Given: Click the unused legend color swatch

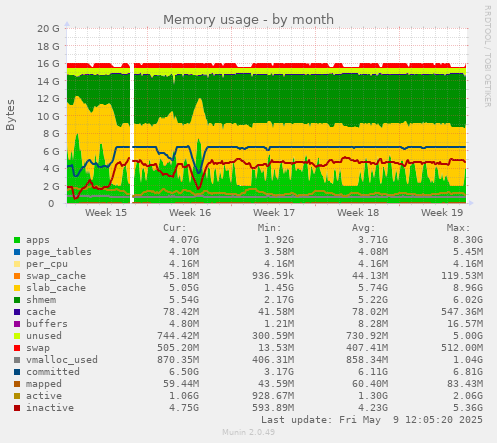Looking at the screenshot, I should tap(17, 336).
